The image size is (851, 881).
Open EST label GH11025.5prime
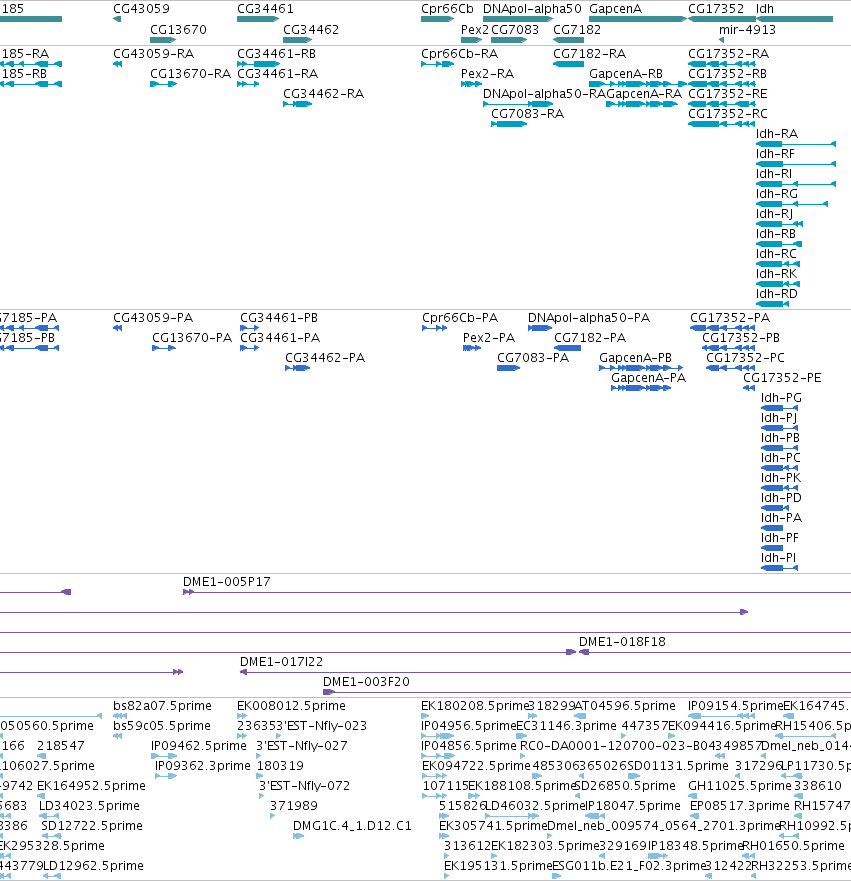(x=740, y=786)
